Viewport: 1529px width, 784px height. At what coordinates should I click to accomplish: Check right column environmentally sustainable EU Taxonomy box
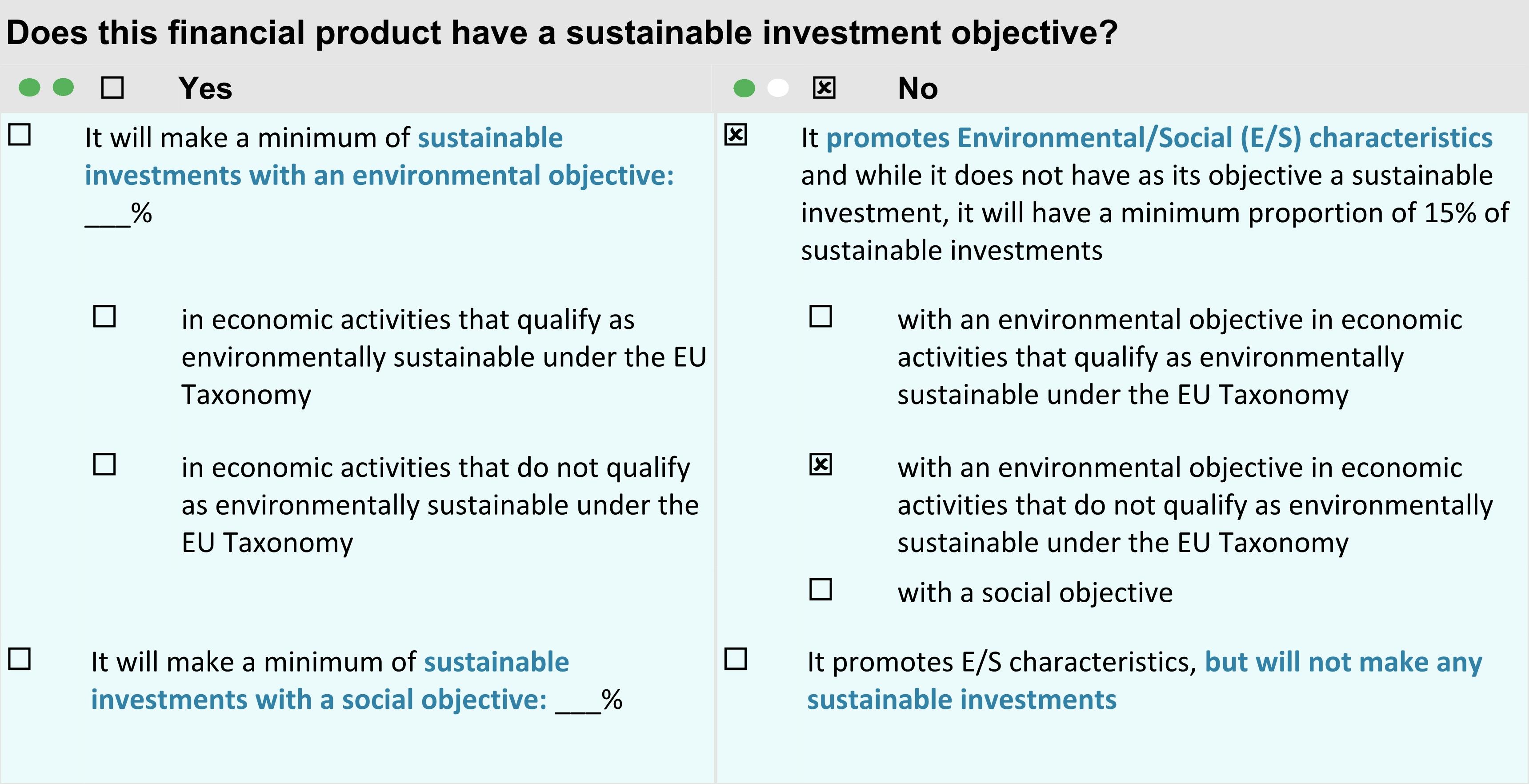(x=821, y=316)
